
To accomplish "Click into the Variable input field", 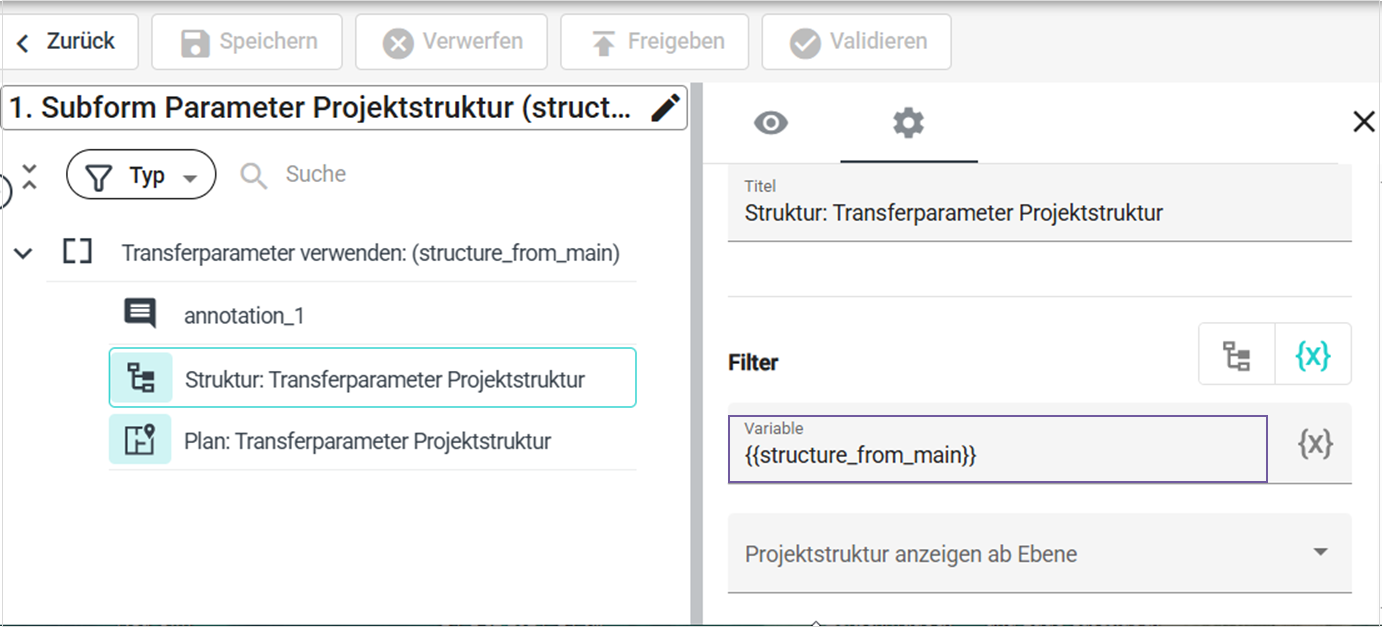I will click(x=997, y=455).
